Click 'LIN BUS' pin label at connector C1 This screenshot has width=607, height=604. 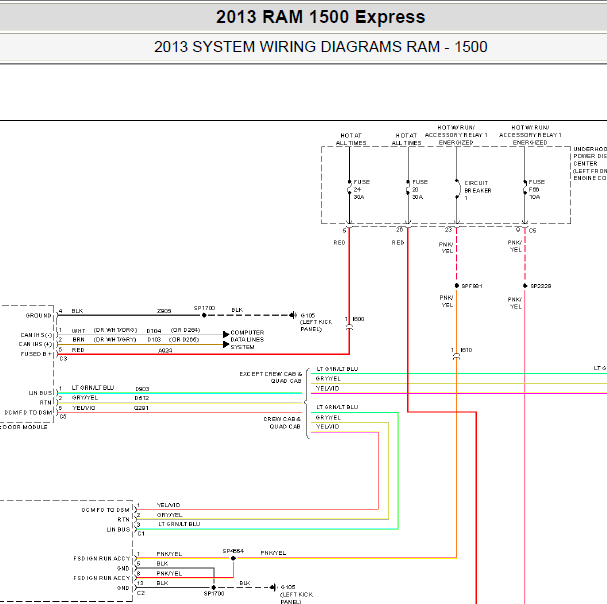118,530
